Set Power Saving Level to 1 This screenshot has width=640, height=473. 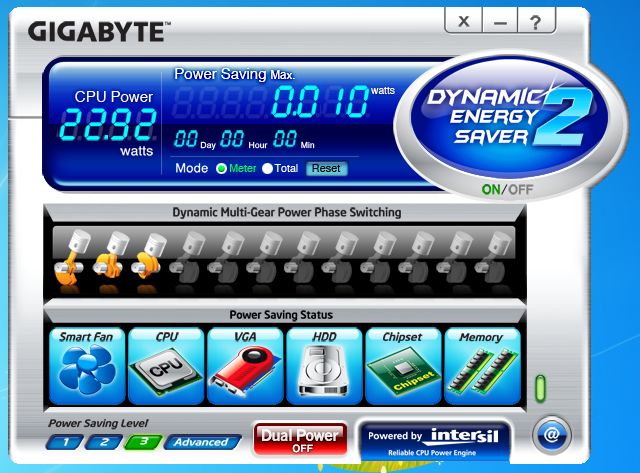(65, 442)
